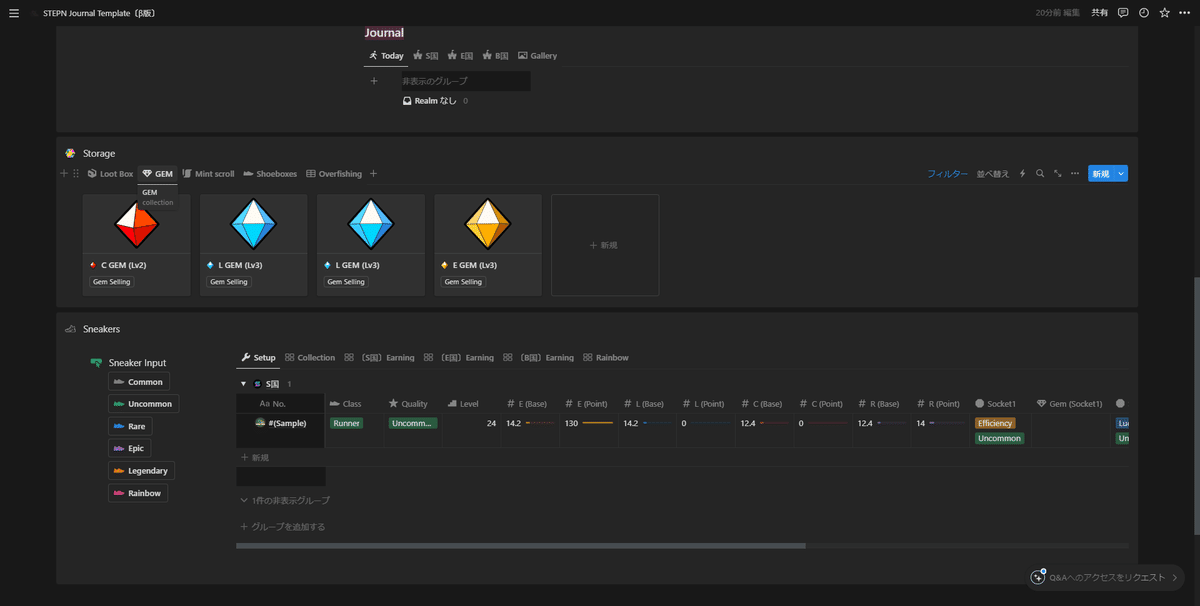Screen dimensions: 1200x606
Task: Click the Sneakers heading shoe icon
Action: click(70, 329)
